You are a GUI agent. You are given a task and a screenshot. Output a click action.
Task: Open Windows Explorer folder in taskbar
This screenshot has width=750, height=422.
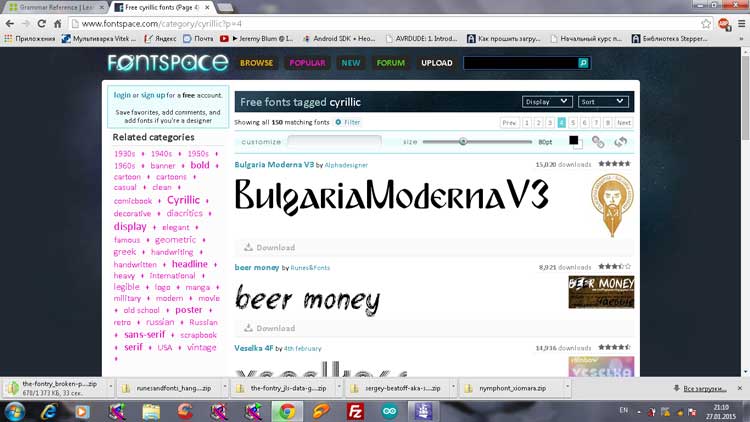[151, 411]
